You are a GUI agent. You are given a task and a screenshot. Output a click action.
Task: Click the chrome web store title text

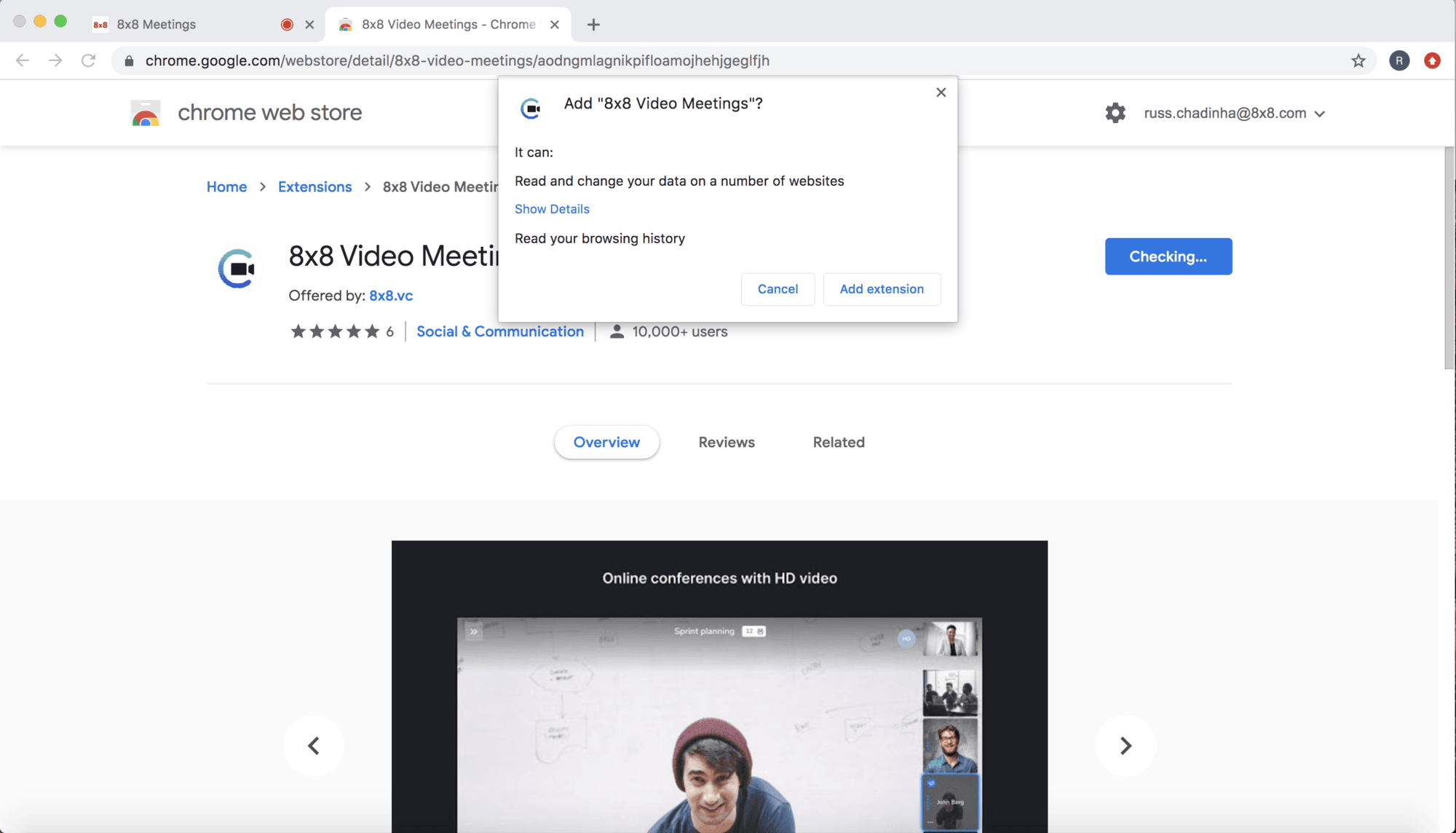269,113
